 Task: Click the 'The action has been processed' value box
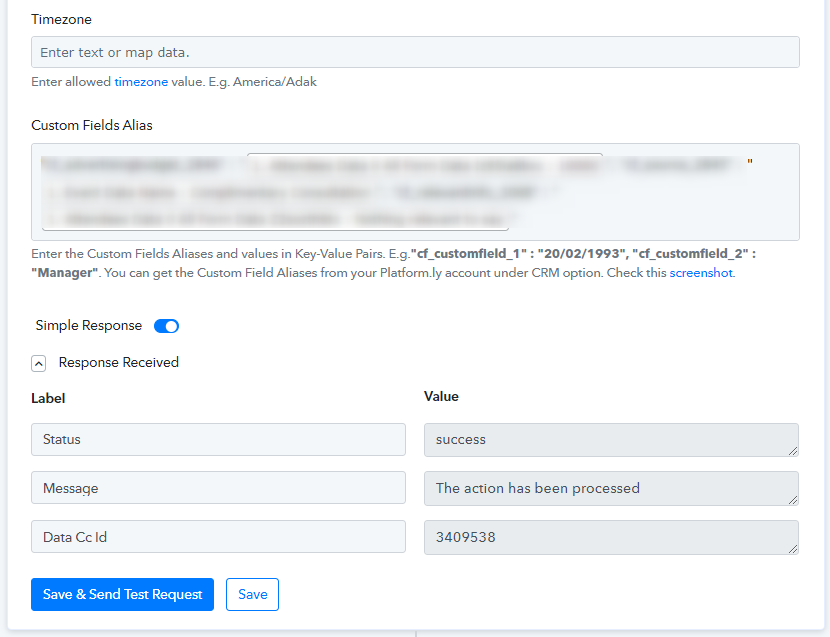(611, 488)
